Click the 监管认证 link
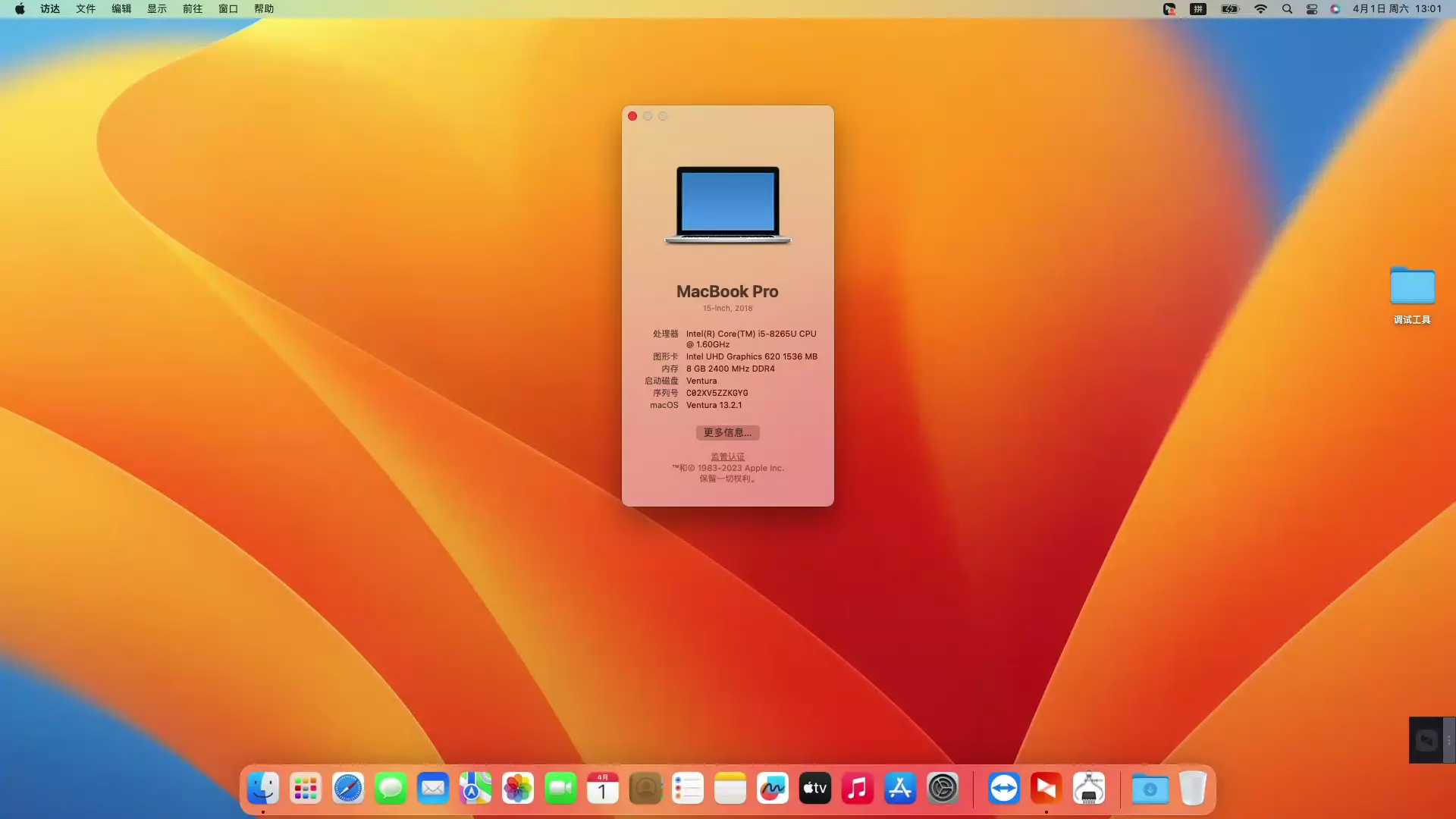Viewport: 1456px width, 819px height. pos(727,457)
